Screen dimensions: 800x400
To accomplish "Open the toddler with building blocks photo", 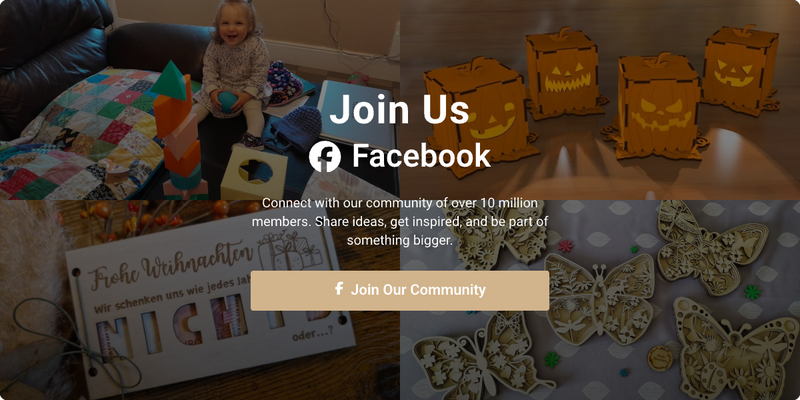I will pos(200,100).
